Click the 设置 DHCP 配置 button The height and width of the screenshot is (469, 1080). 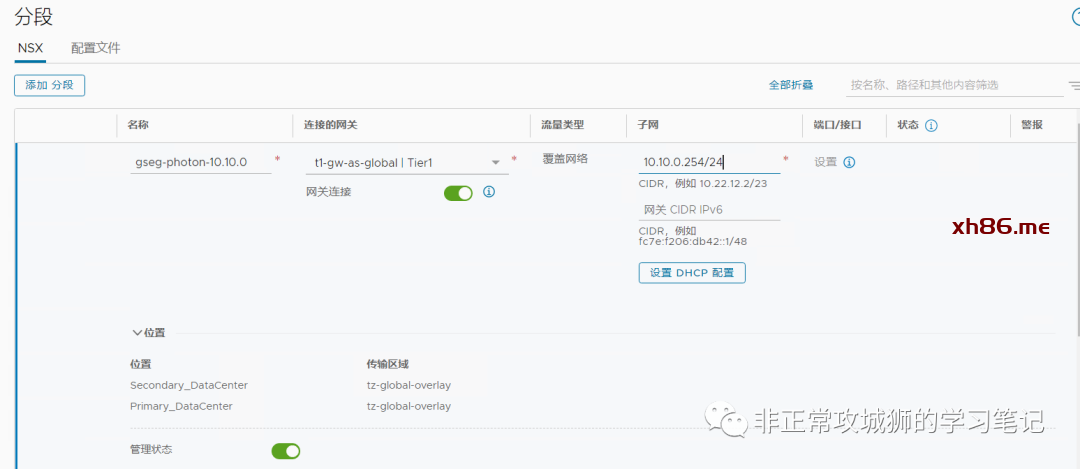click(692, 273)
